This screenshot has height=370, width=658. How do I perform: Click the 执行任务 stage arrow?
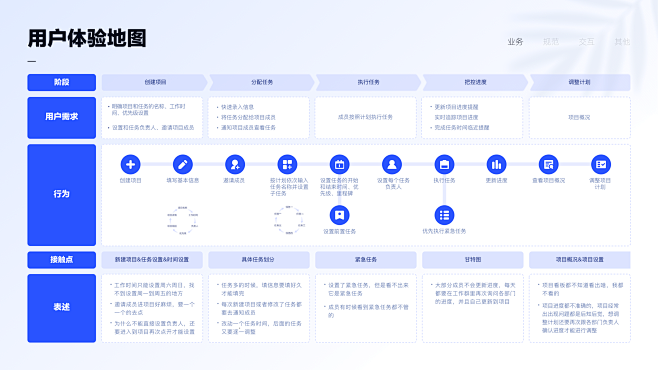click(368, 82)
